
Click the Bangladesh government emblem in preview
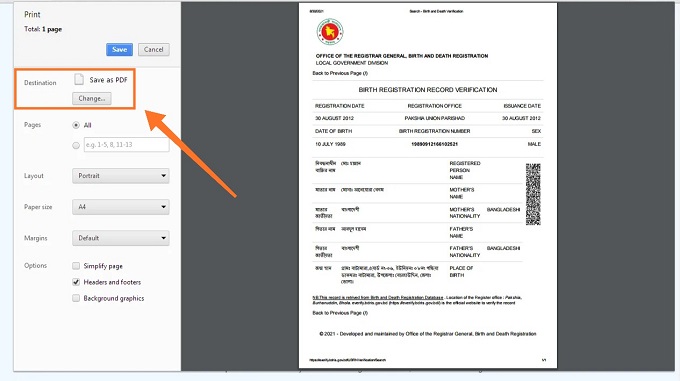click(x=330, y=32)
